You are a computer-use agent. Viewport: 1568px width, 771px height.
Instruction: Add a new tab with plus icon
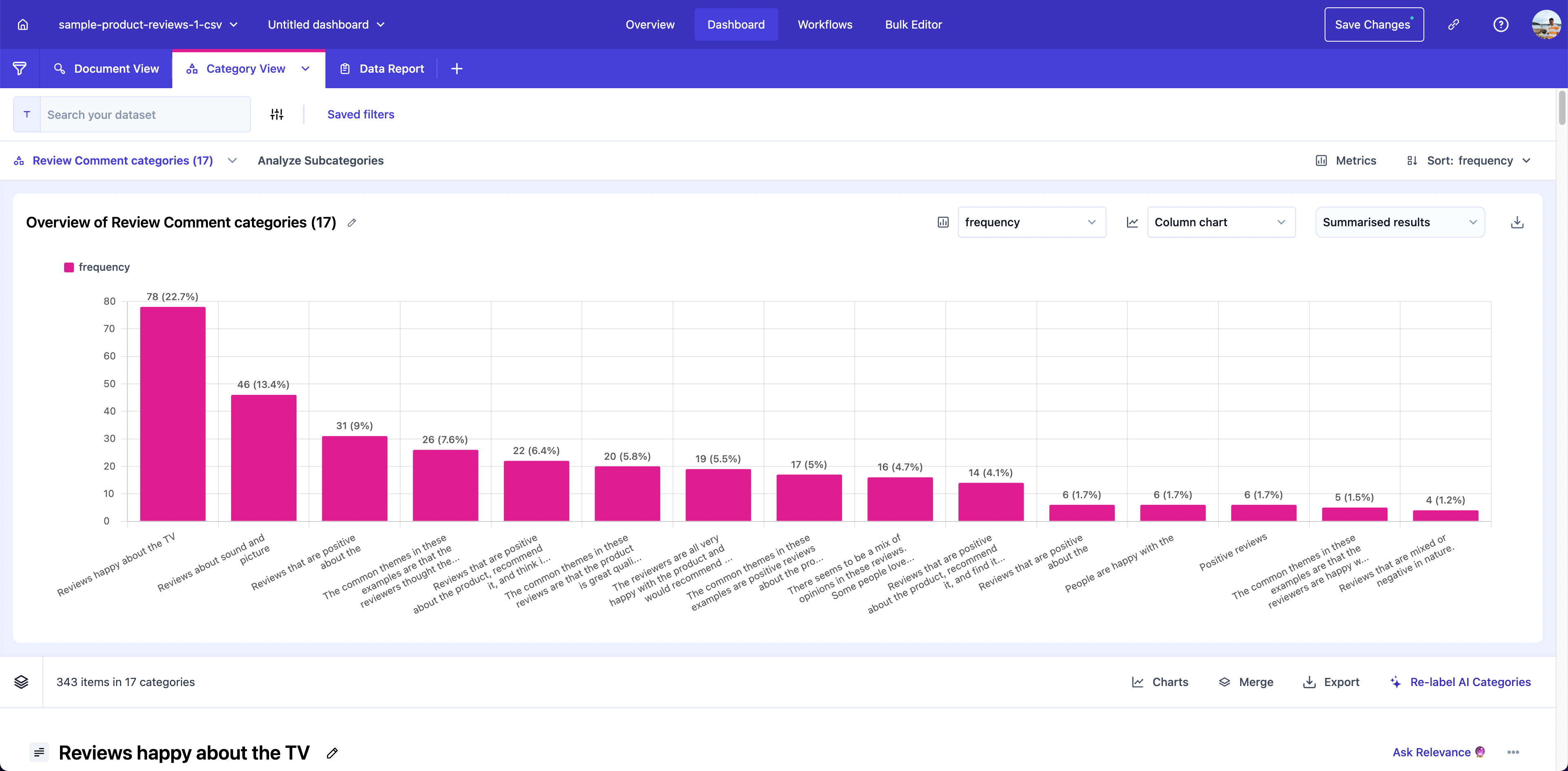tap(457, 69)
